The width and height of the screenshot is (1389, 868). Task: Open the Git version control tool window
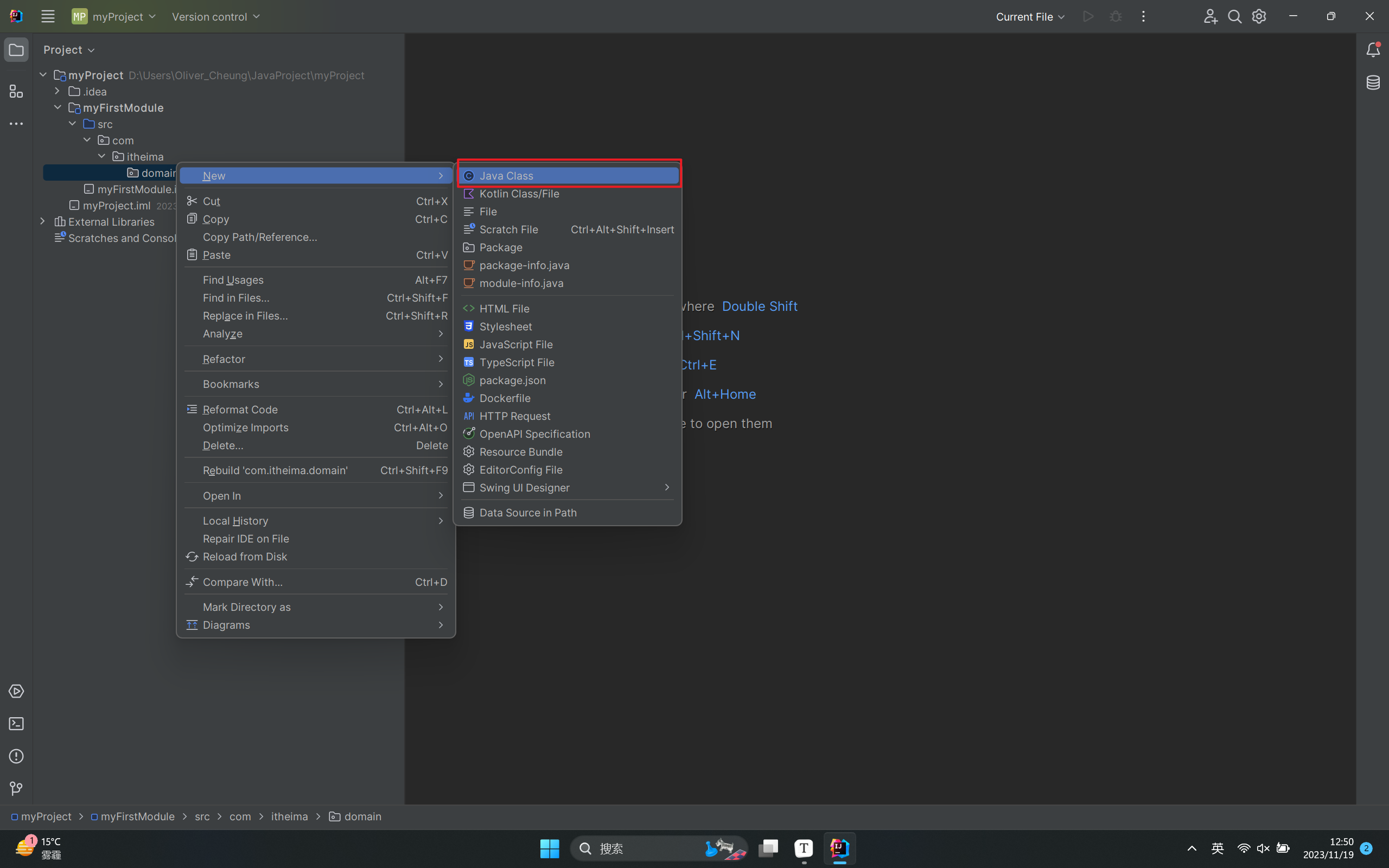point(16,789)
